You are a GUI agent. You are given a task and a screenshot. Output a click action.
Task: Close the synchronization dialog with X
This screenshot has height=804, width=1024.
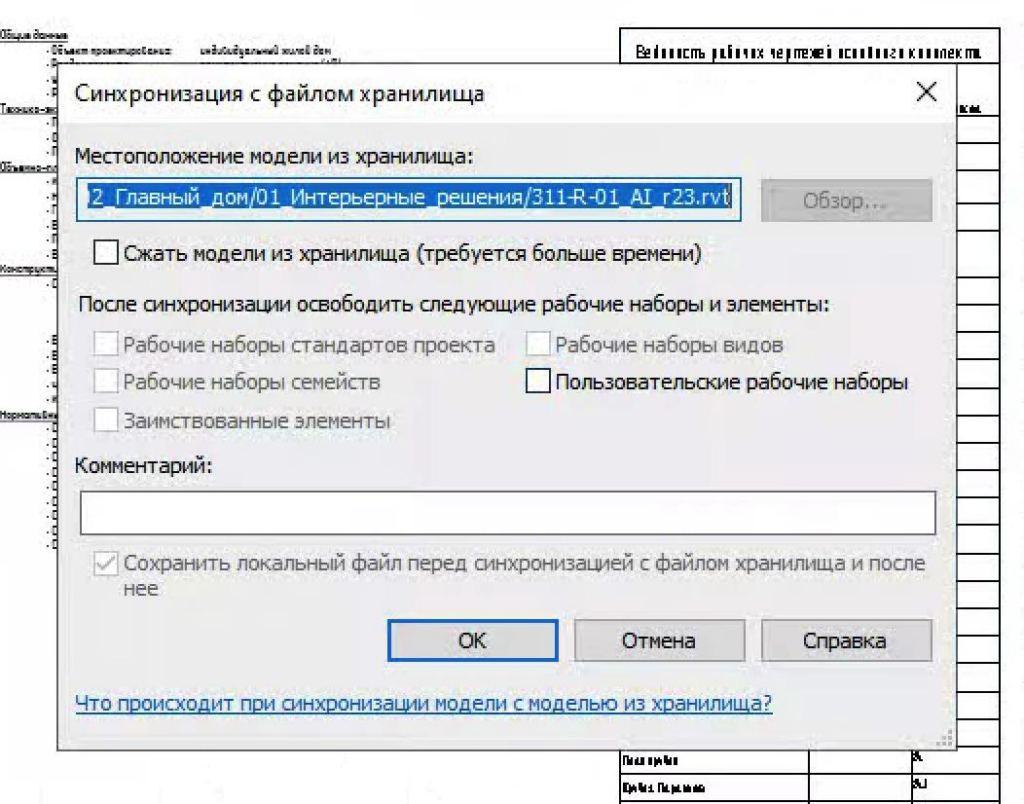(926, 93)
